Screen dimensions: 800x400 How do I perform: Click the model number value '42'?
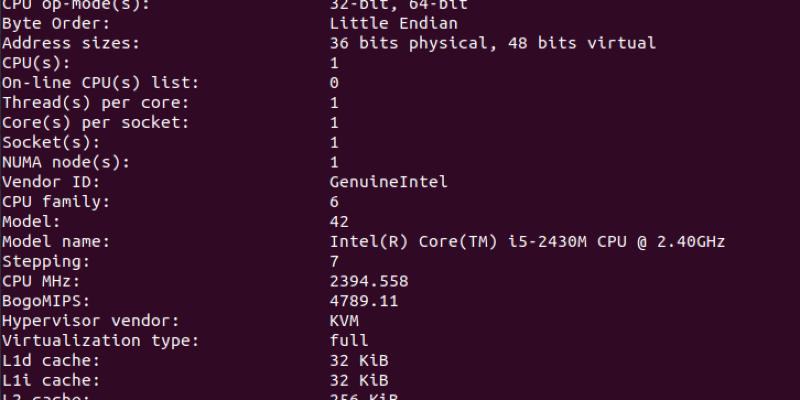(x=339, y=221)
